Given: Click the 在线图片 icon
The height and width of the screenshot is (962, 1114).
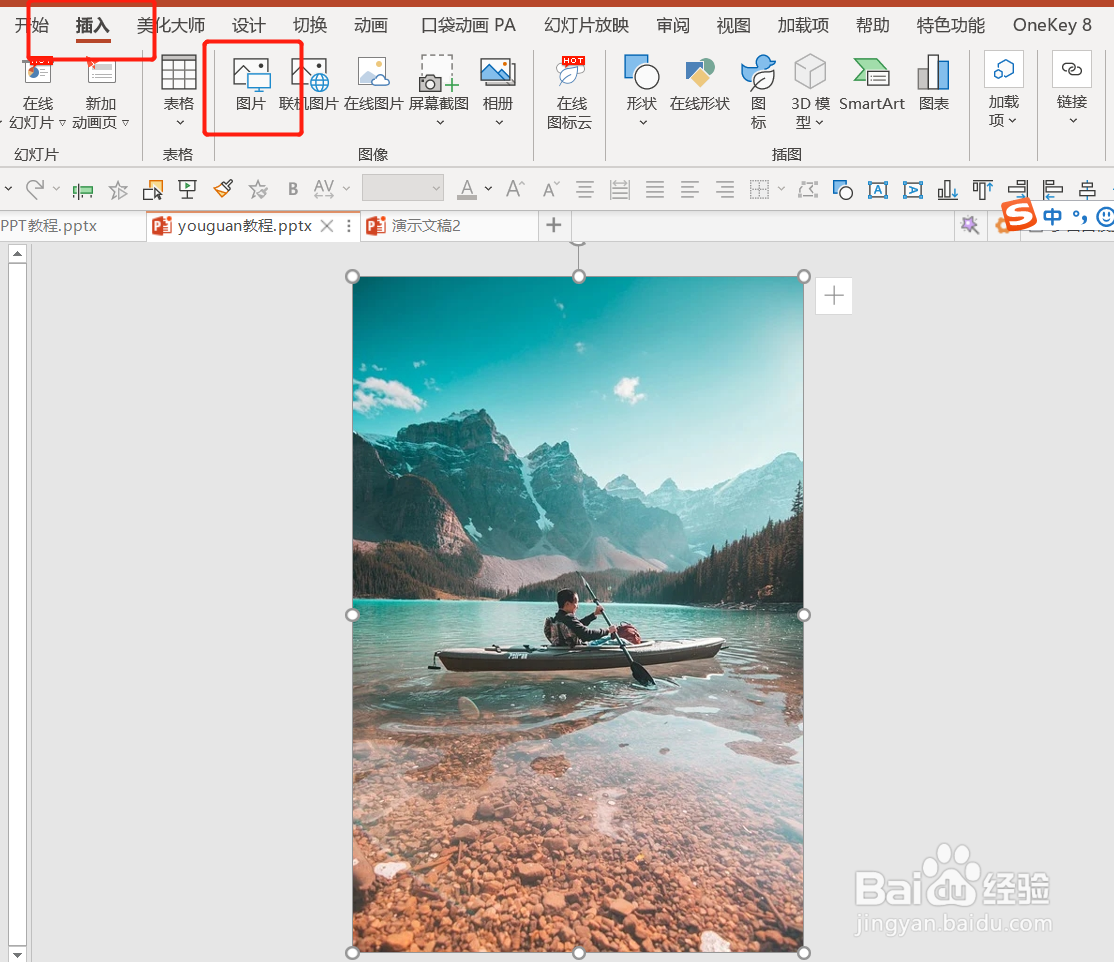Looking at the screenshot, I should (373, 85).
